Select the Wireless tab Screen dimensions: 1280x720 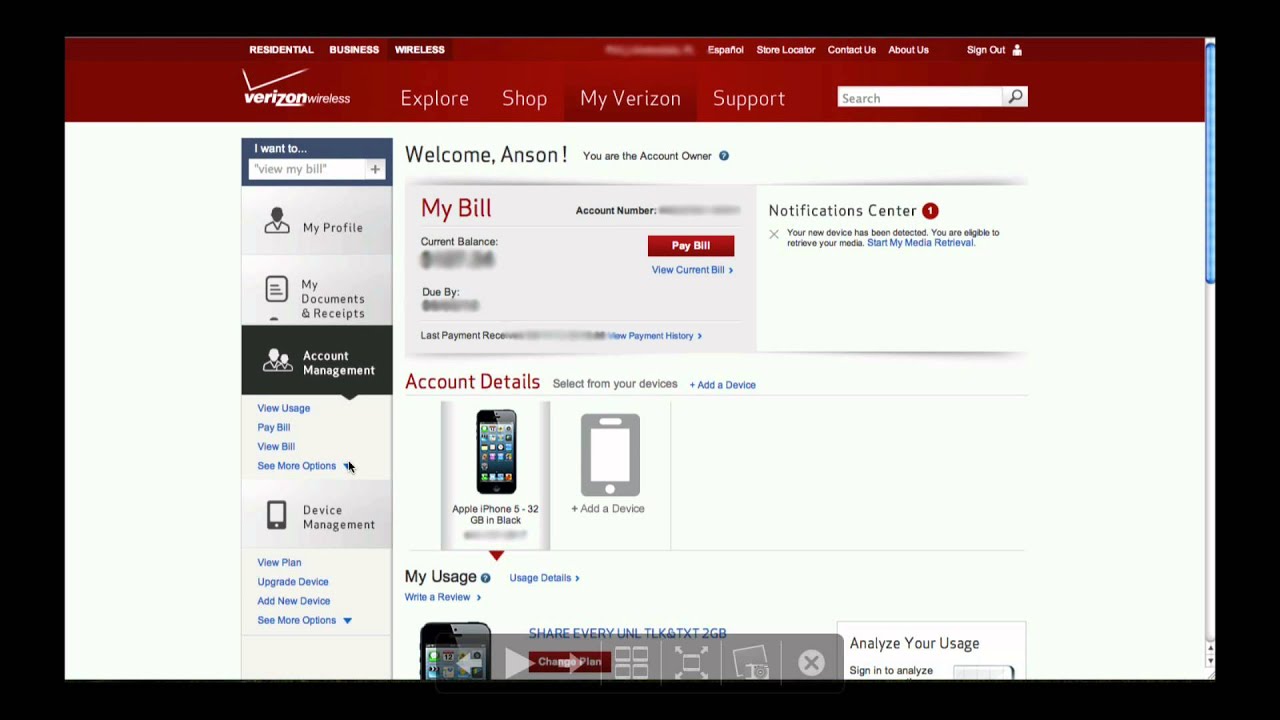(x=420, y=50)
